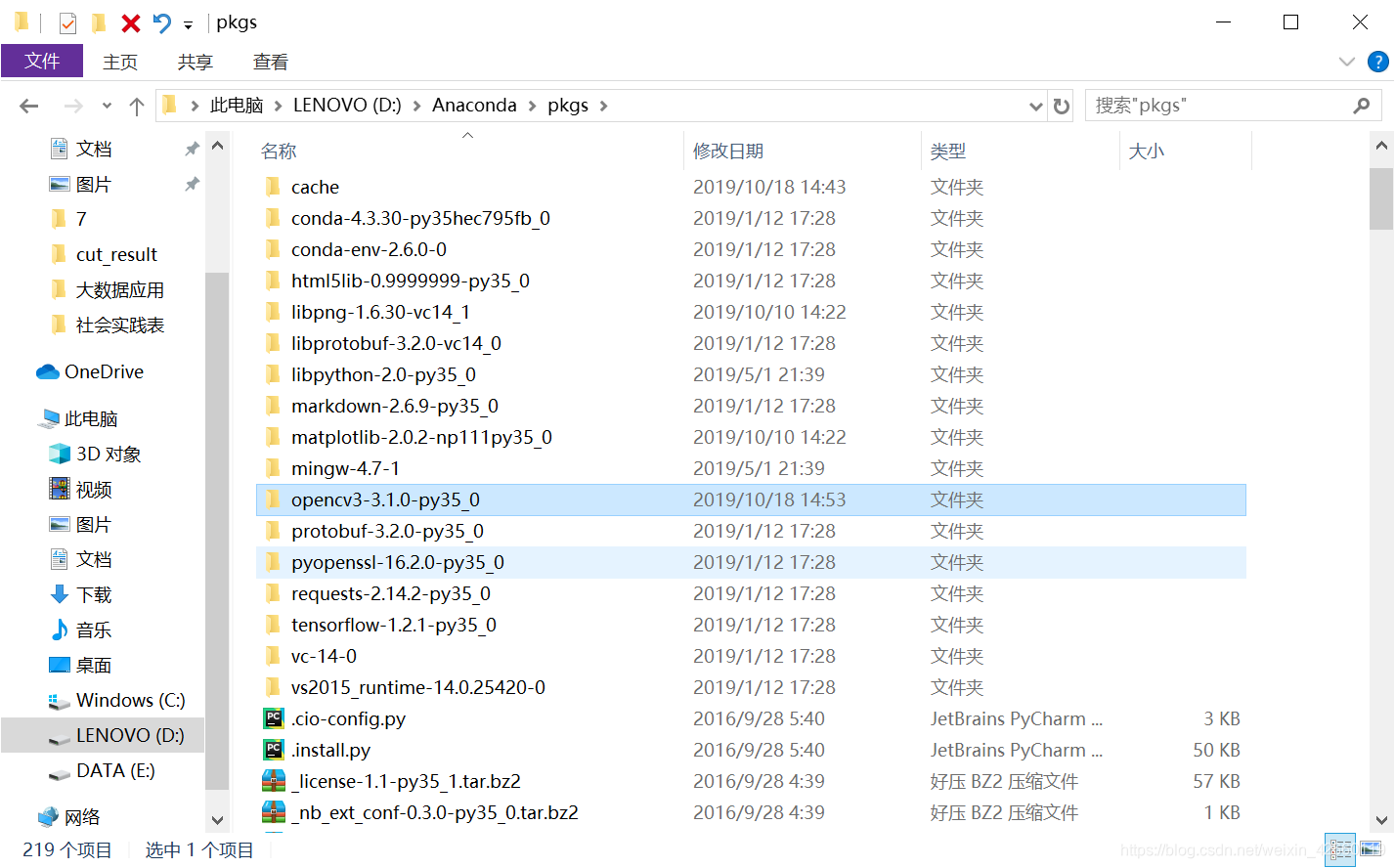The height and width of the screenshot is (868, 1395).
Task: Select the _nb_ext_conf-0.3.0-py35_0.tar.bz2 archive
Action: click(751, 812)
